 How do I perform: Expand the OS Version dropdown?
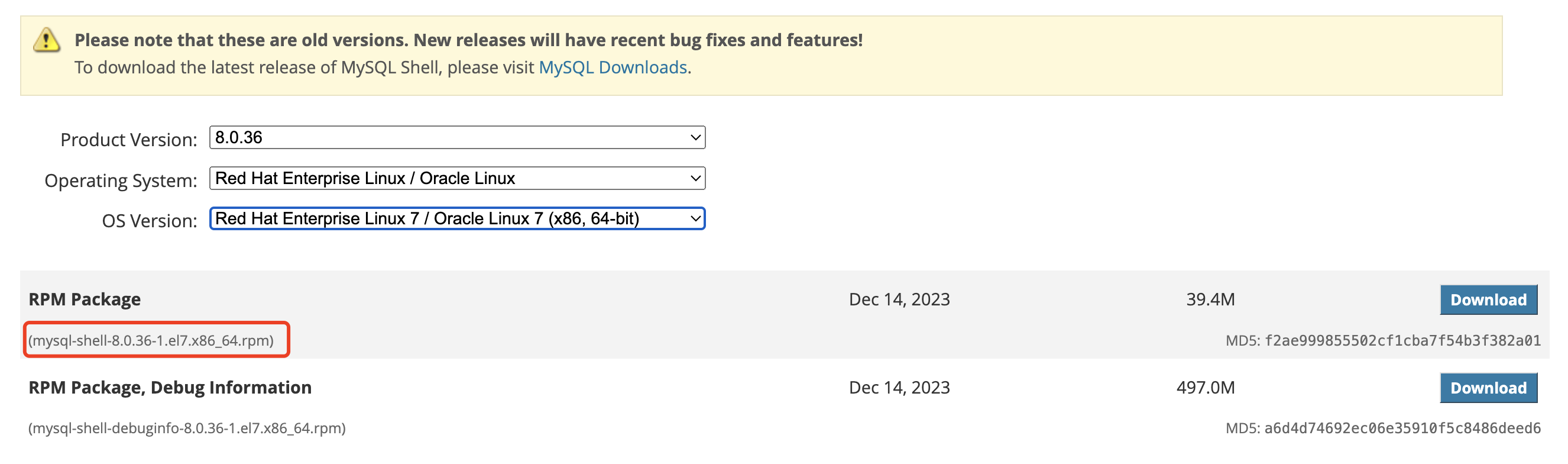pyautogui.click(x=456, y=218)
